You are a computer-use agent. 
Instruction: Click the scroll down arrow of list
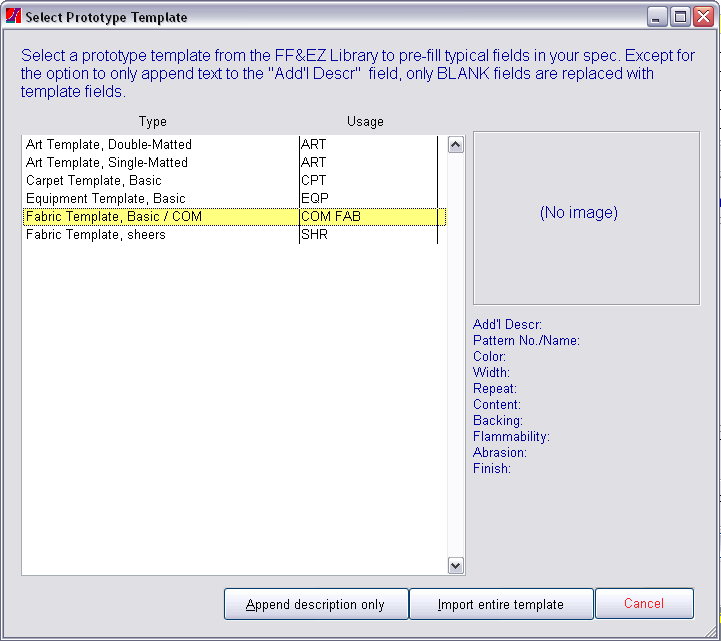click(455, 566)
